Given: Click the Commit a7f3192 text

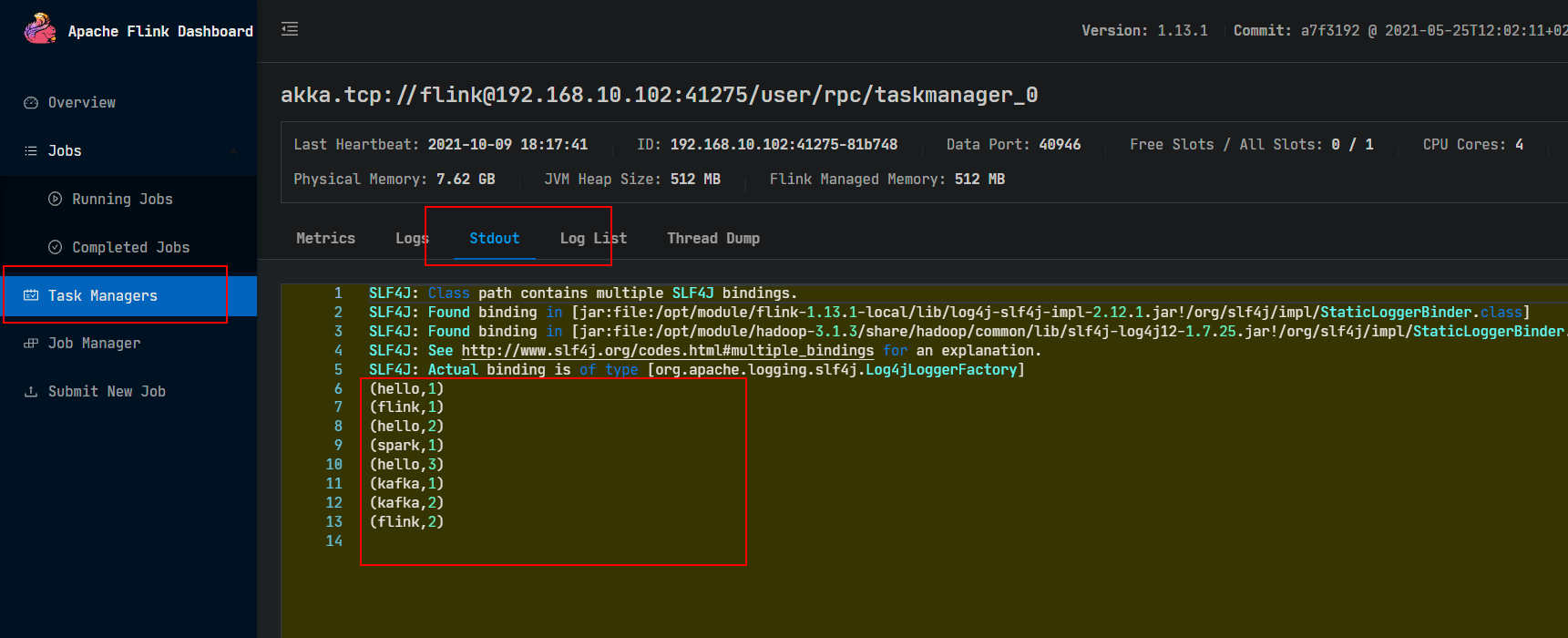Looking at the screenshot, I should pyautogui.click(x=1400, y=30).
